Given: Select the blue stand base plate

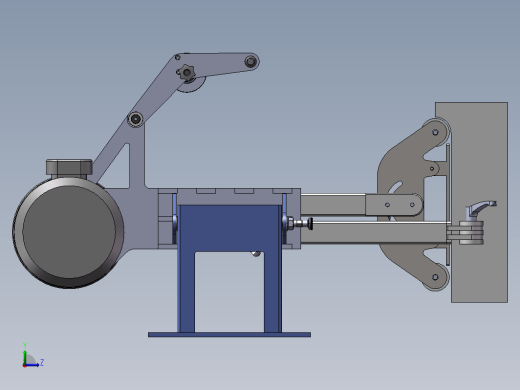Looking at the screenshot, I should 229,334.
